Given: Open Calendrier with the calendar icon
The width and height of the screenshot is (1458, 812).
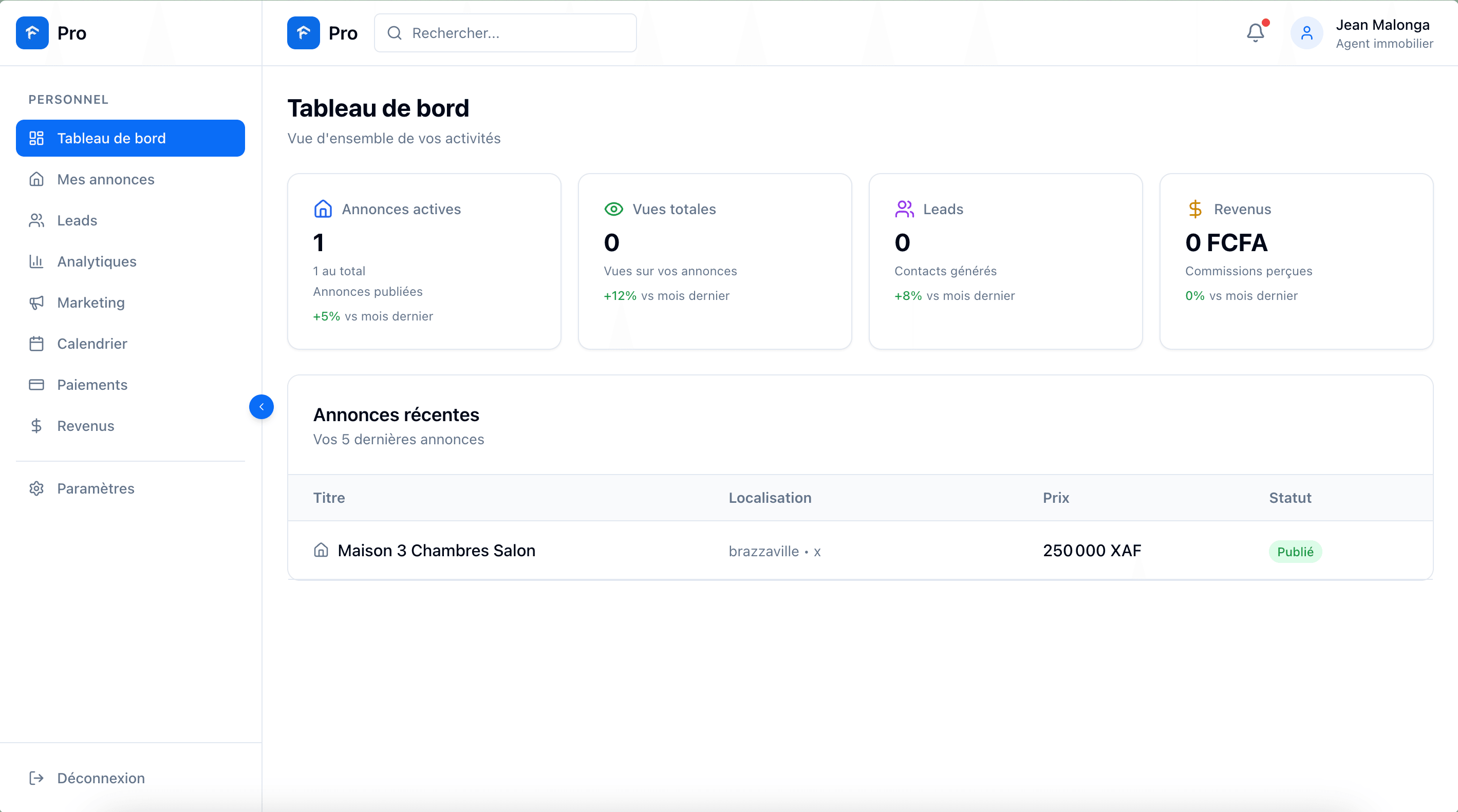Looking at the screenshot, I should pos(37,344).
